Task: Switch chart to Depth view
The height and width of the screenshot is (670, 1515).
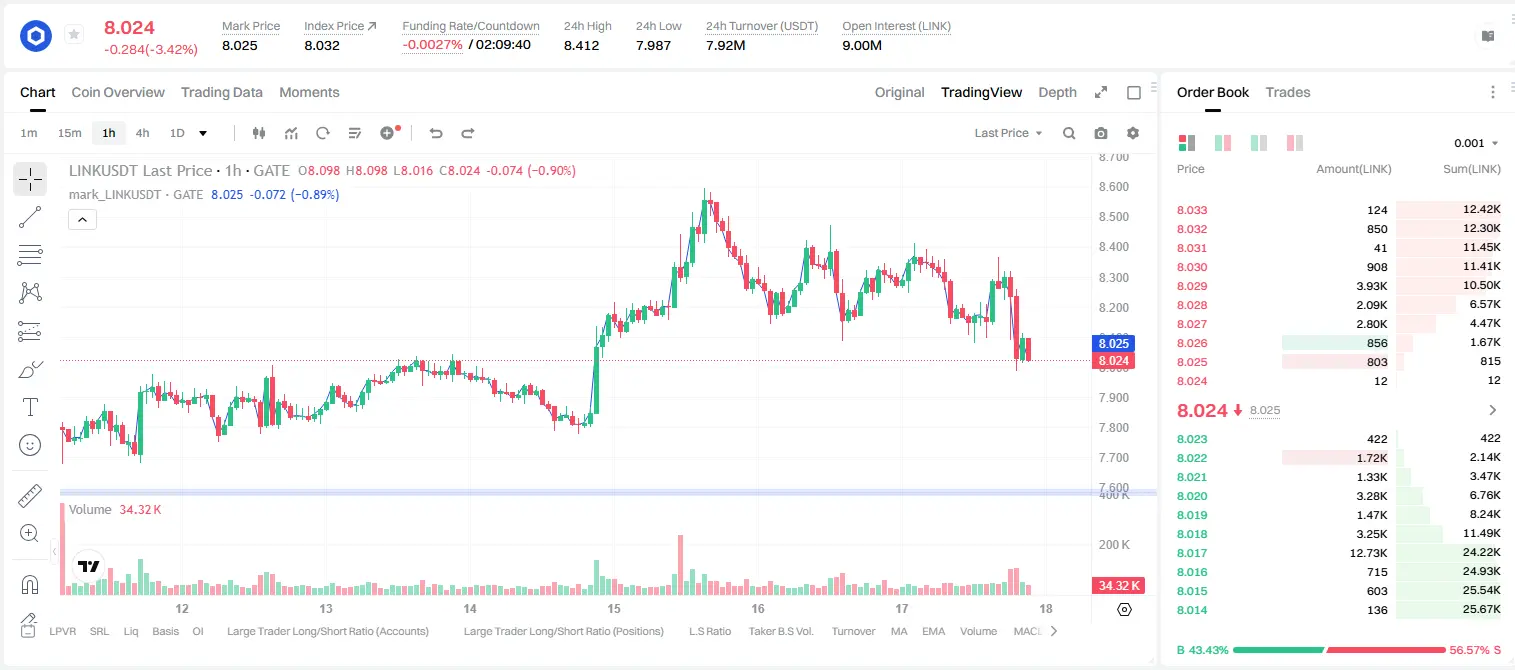Action: pyautogui.click(x=1057, y=92)
